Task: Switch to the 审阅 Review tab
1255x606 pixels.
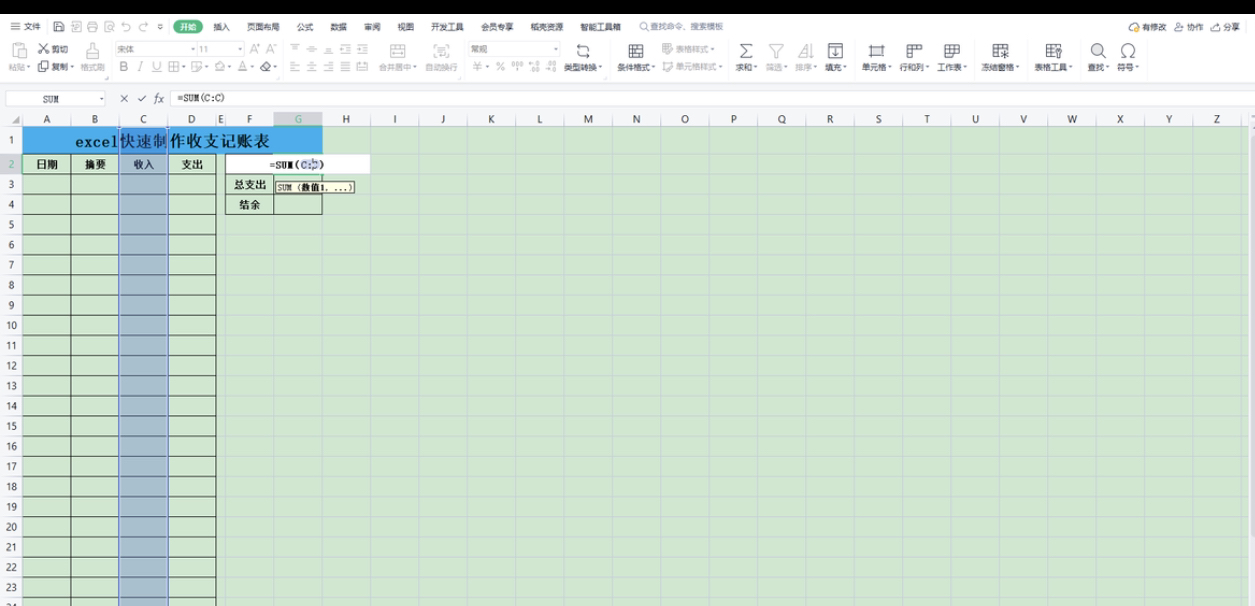Action: click(x=372, y=27)
